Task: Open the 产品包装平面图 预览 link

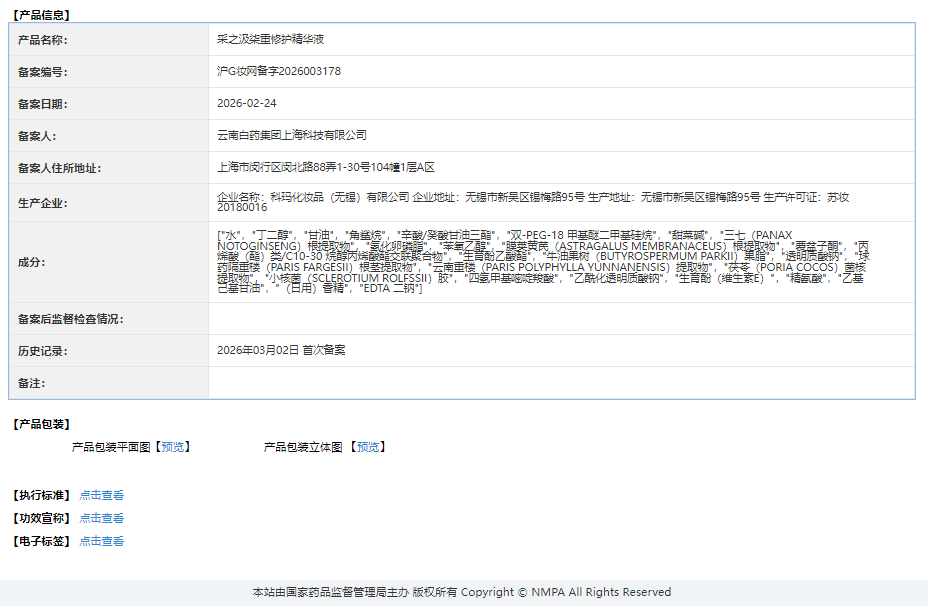Action: (173, 447)
